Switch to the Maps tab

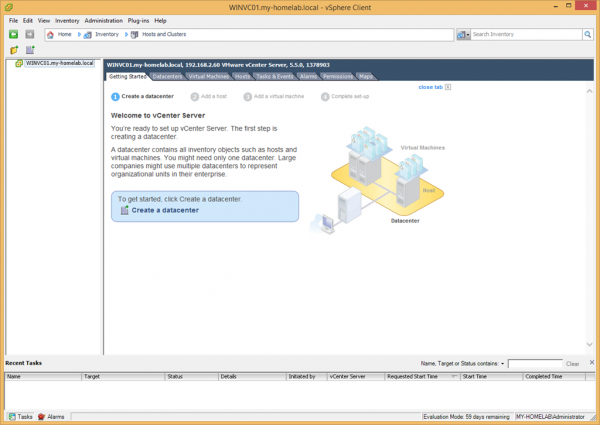pyautogui.click(x=366, y=77)
